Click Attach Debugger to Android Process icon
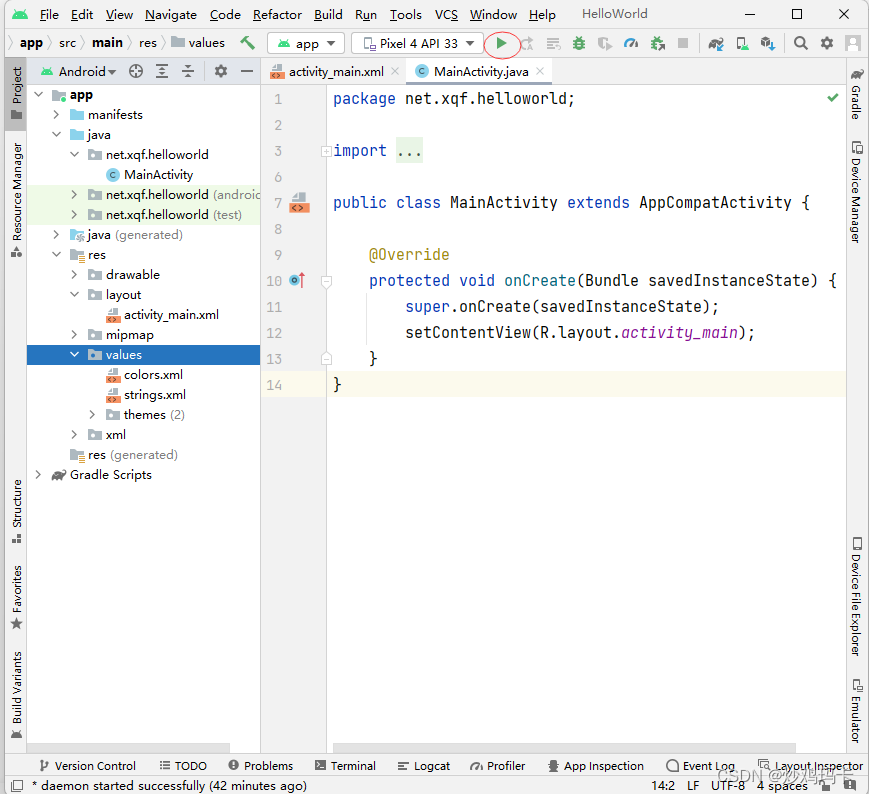The height and width of the screenshot is (794, 869). pyautogui.click(x=657, y=43)
